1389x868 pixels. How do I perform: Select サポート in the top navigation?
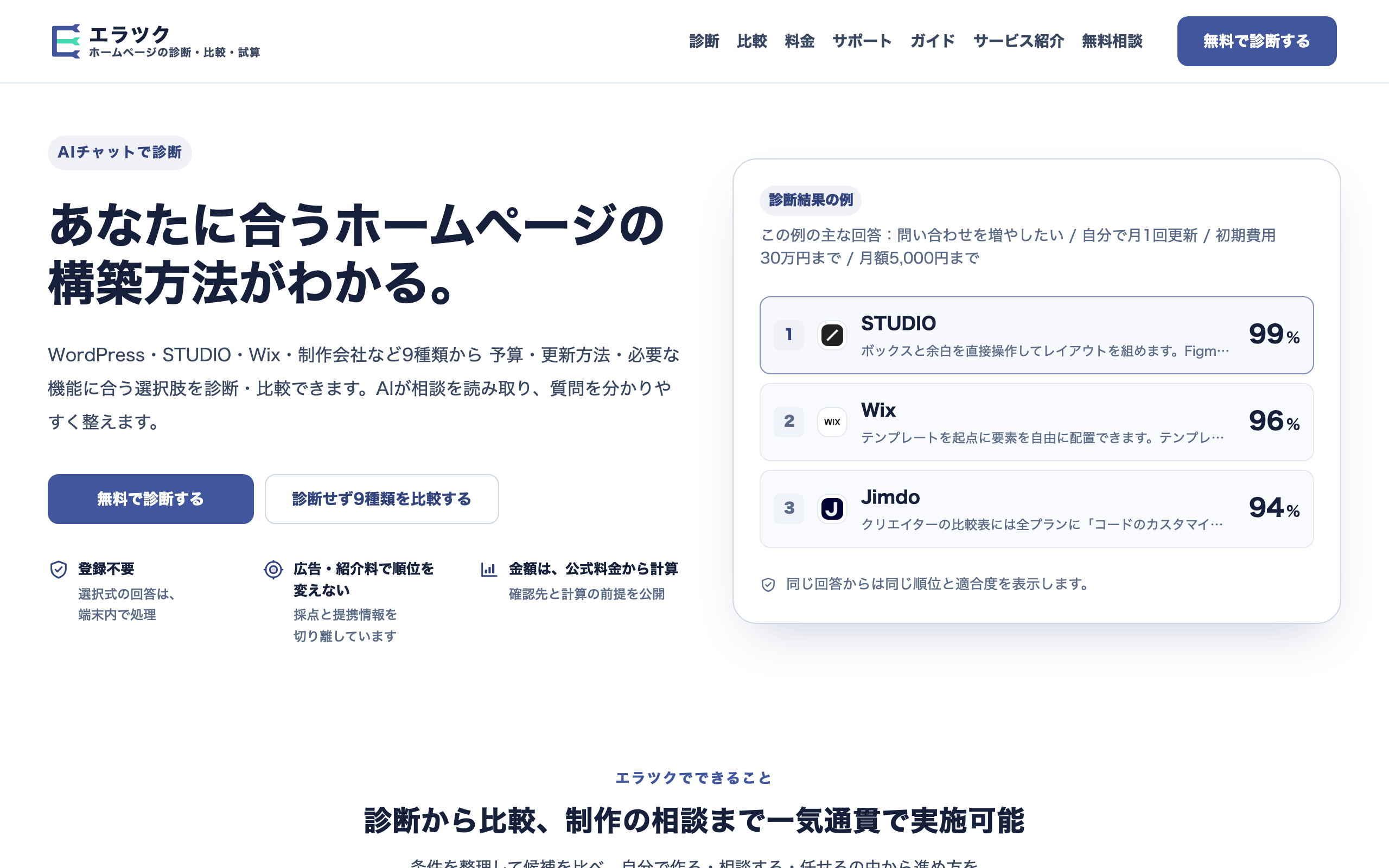[862, 41]
